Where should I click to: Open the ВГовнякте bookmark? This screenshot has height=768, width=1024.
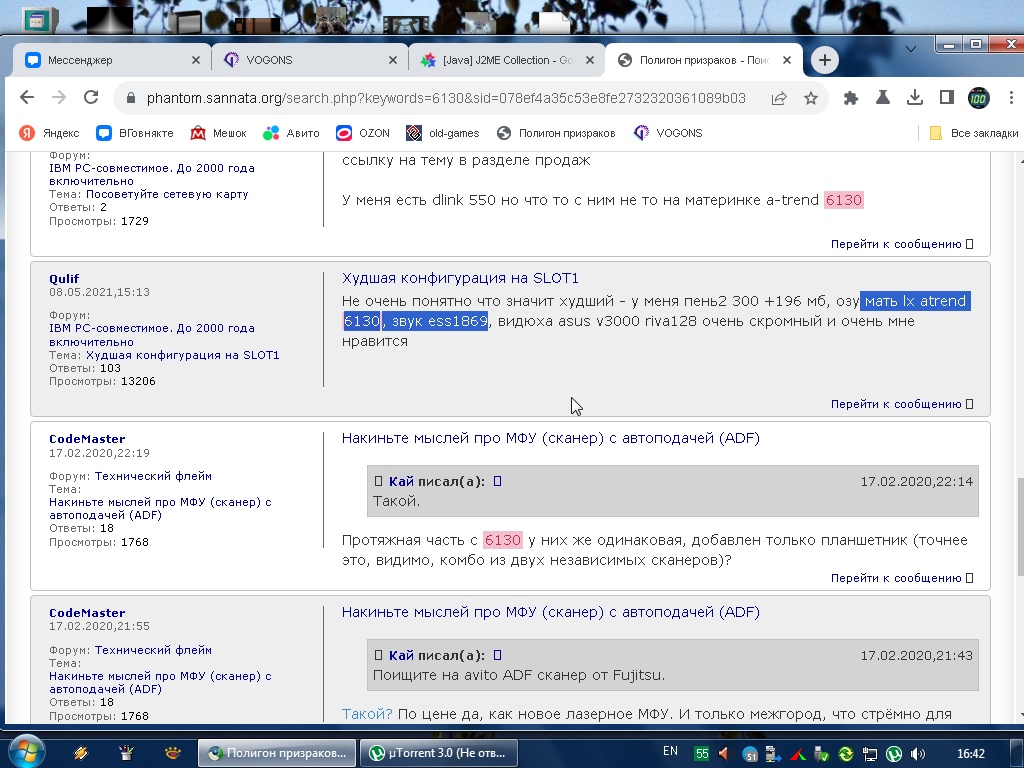[135, 133]
